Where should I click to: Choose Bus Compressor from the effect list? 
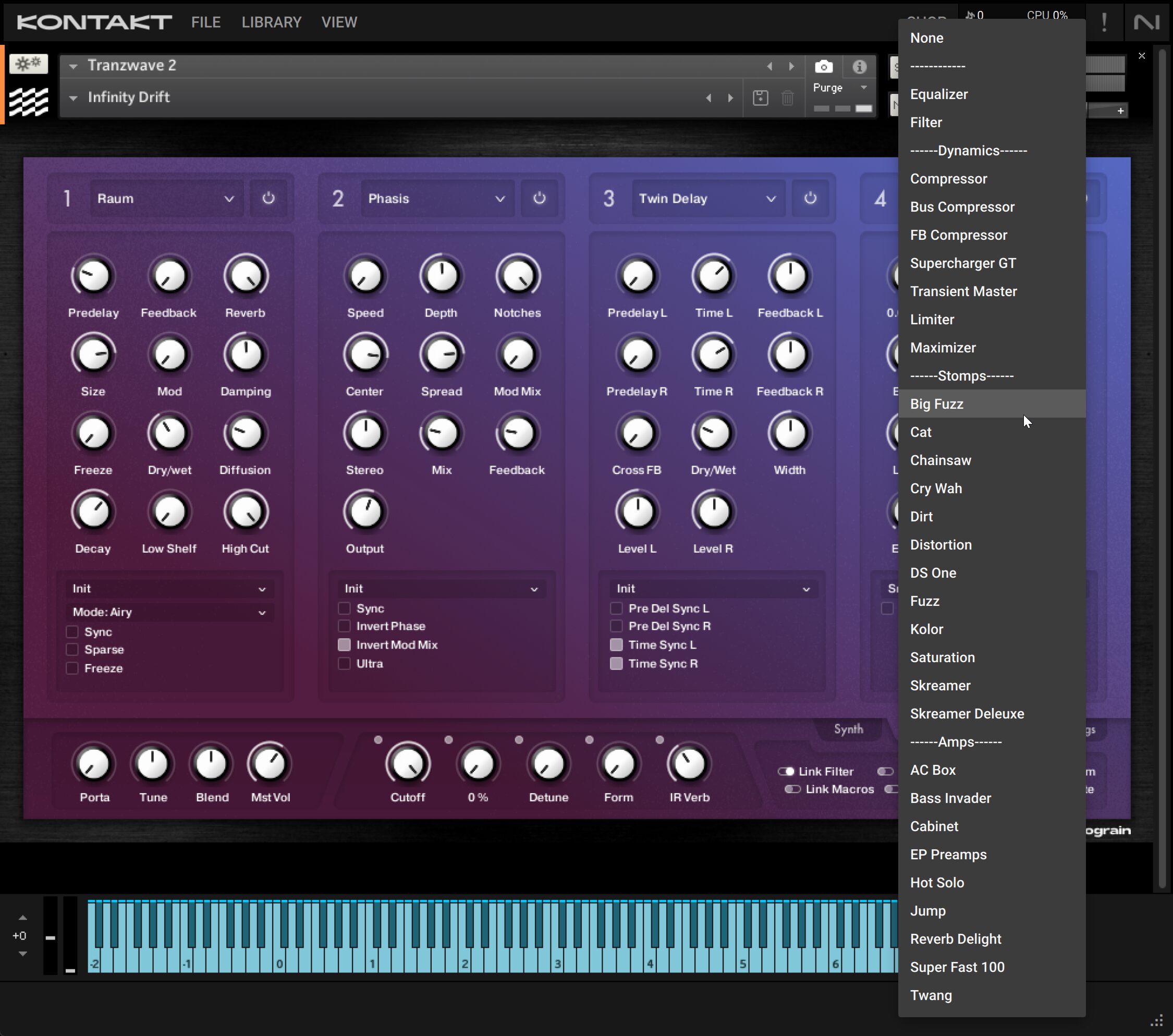992,207
